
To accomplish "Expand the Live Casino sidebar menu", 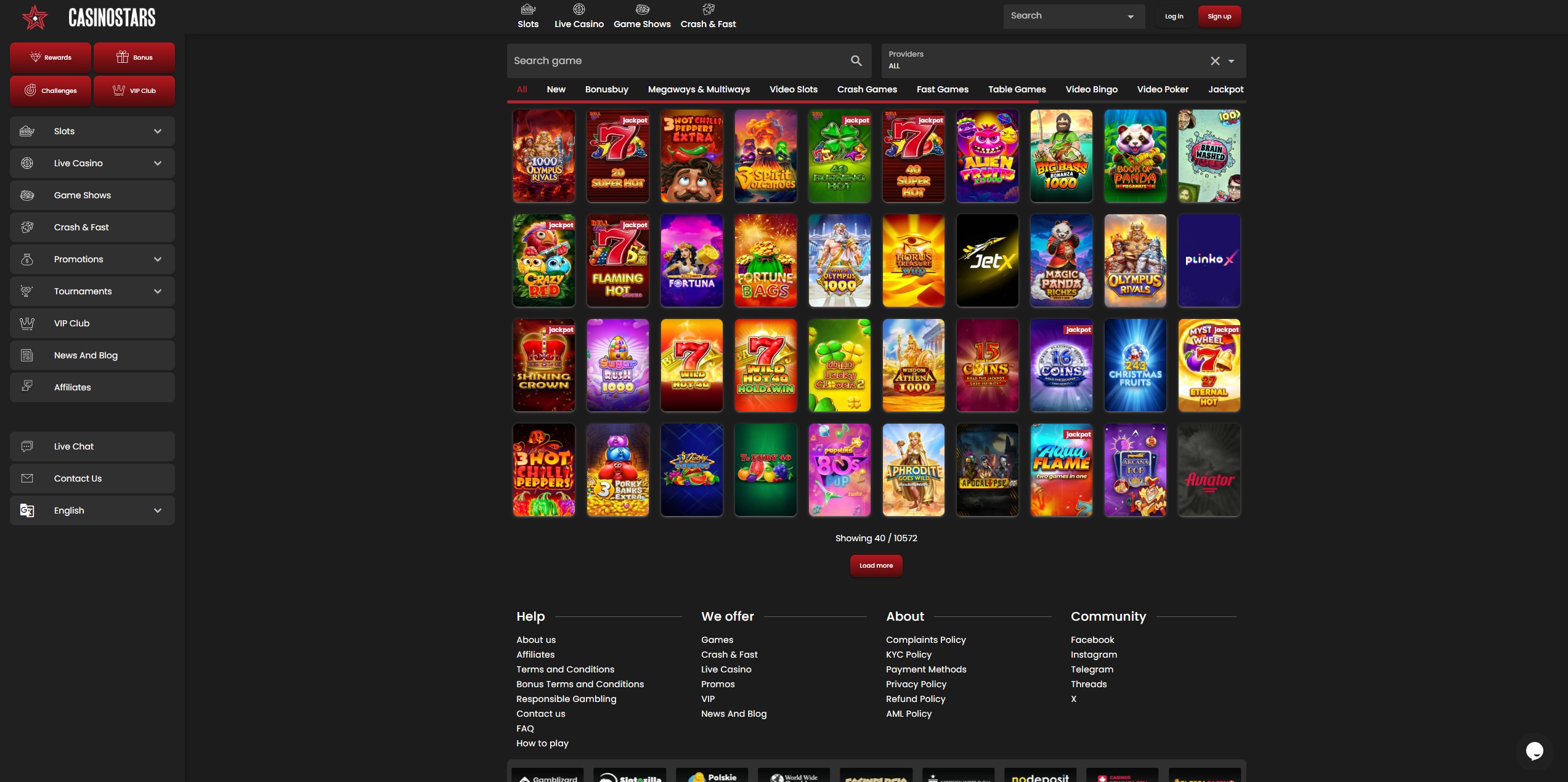I will (158, 163).
